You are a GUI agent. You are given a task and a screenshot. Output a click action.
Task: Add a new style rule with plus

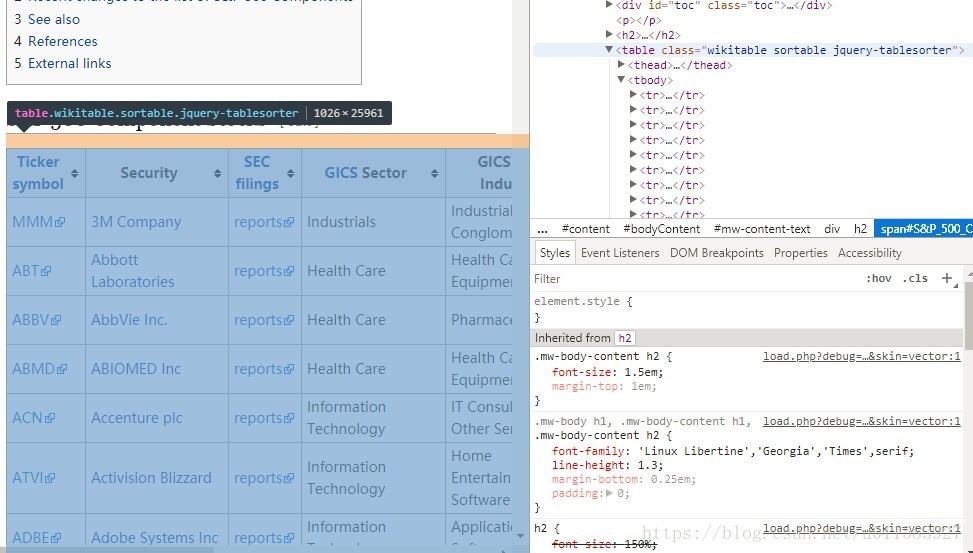click(947, 279)
